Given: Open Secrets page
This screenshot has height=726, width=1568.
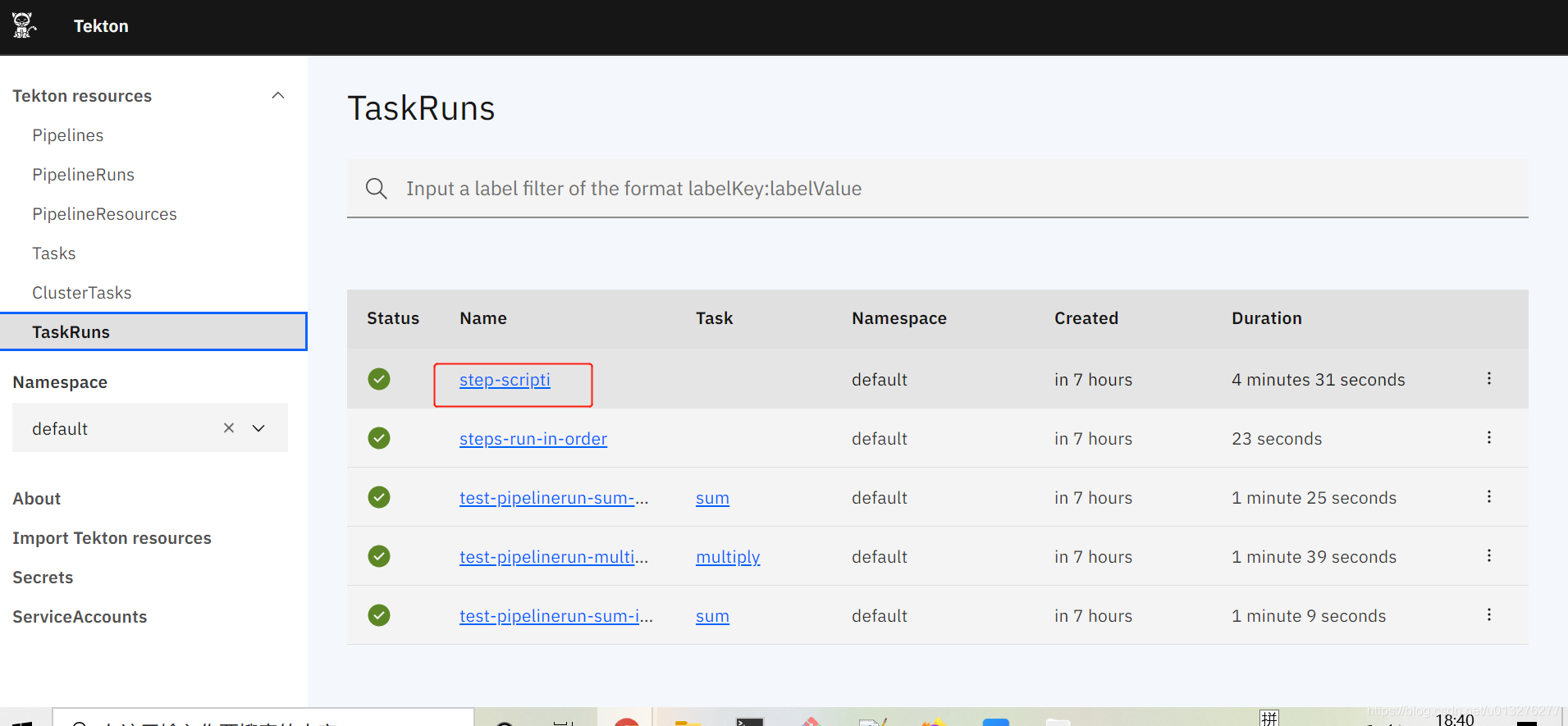Looking at the screenshot, I should pos(43,578).
